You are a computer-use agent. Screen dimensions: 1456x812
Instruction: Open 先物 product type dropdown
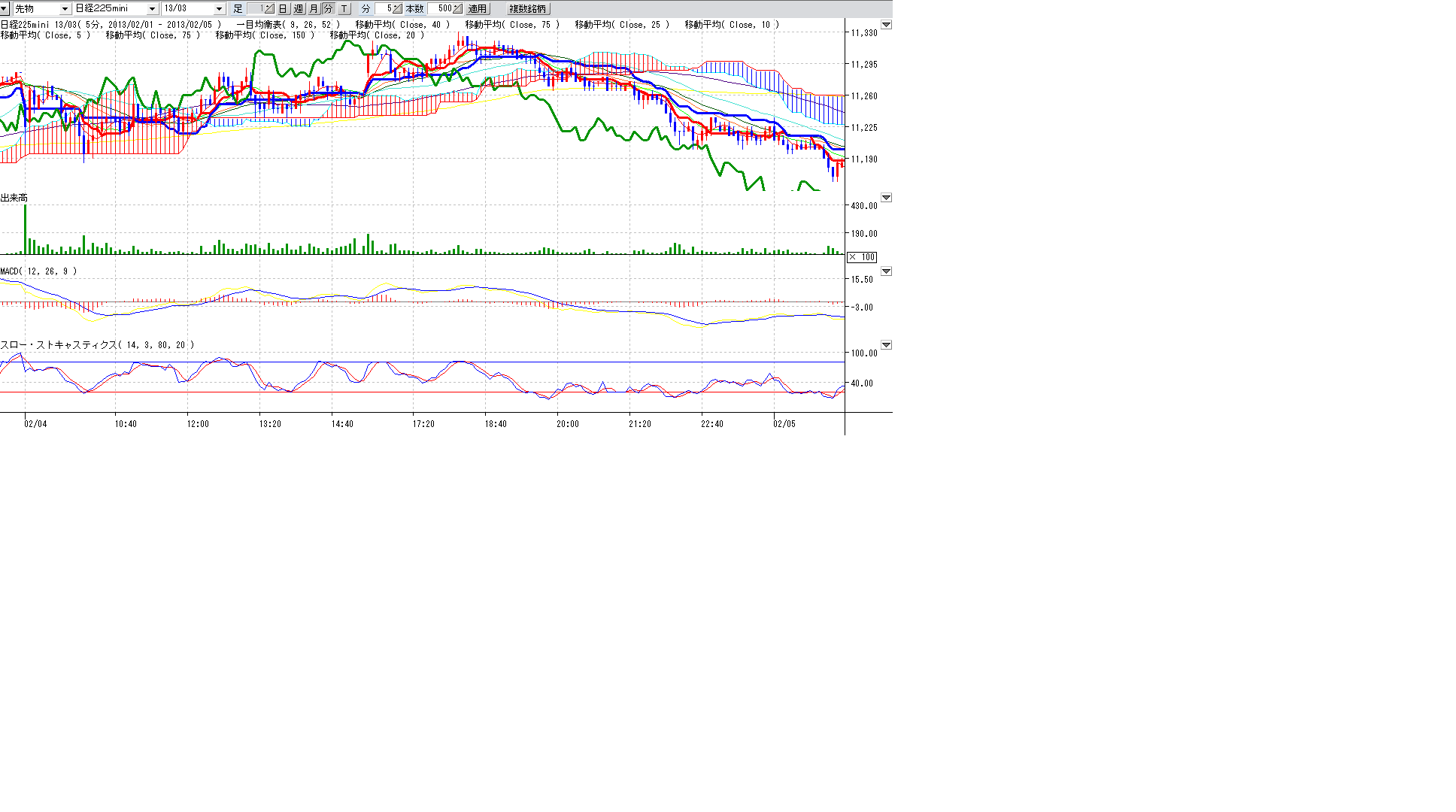pos(65,9)
